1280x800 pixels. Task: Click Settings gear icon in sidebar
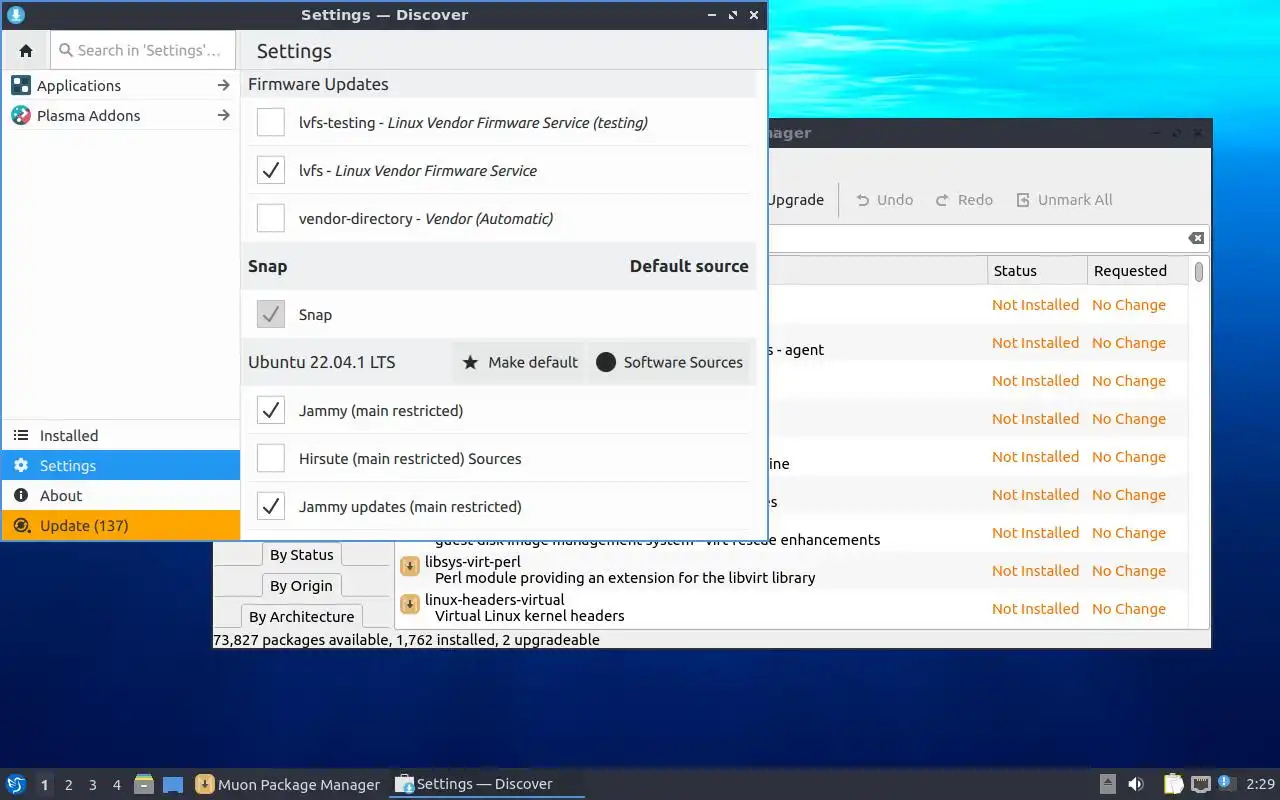point(21,466)
